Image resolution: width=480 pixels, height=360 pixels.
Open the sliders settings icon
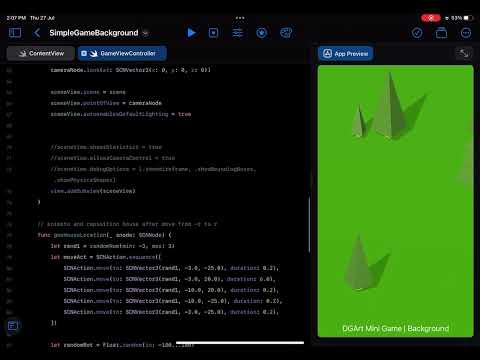[x=237, y=33]
